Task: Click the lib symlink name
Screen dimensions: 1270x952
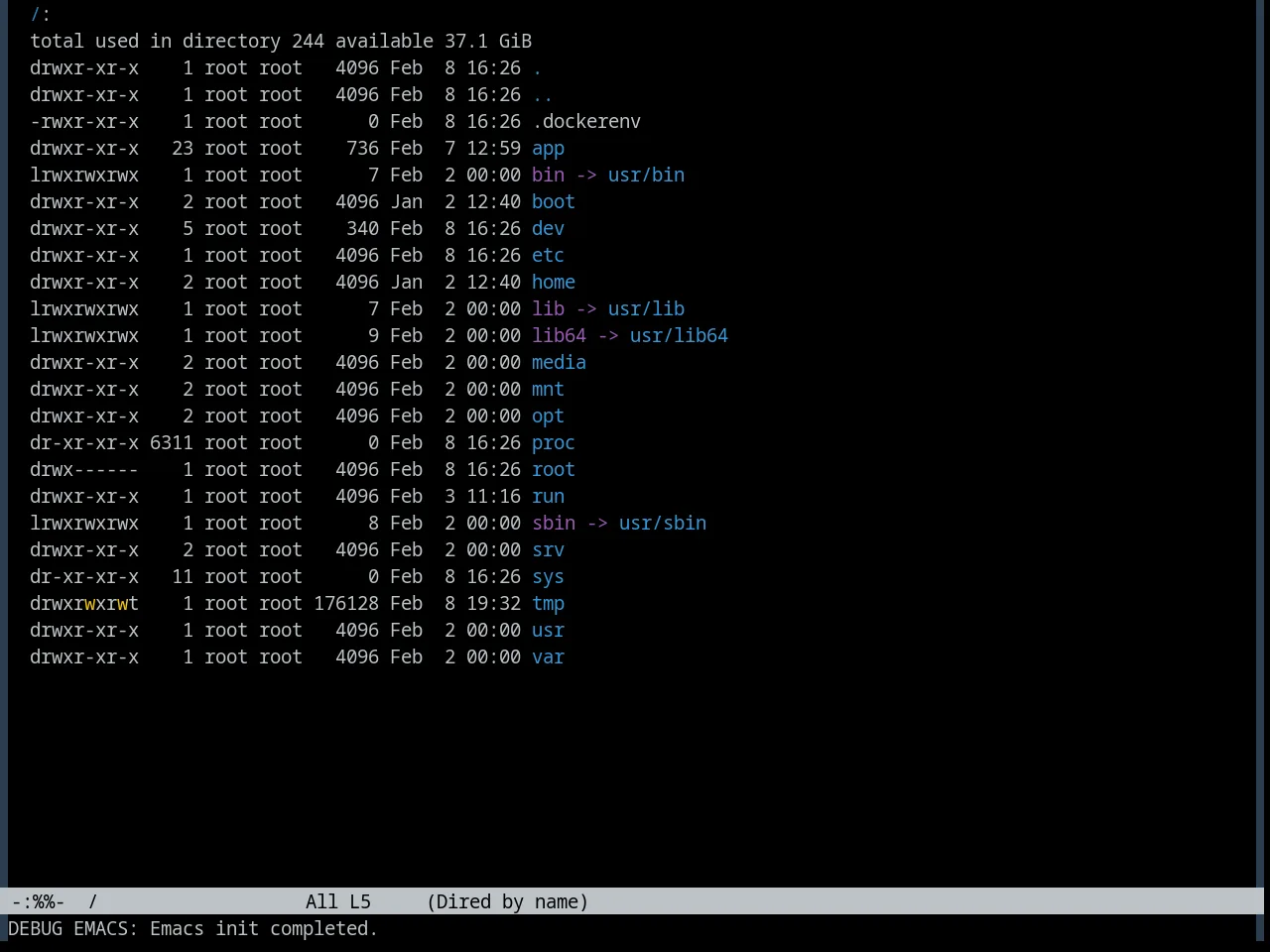Action: 548,309
